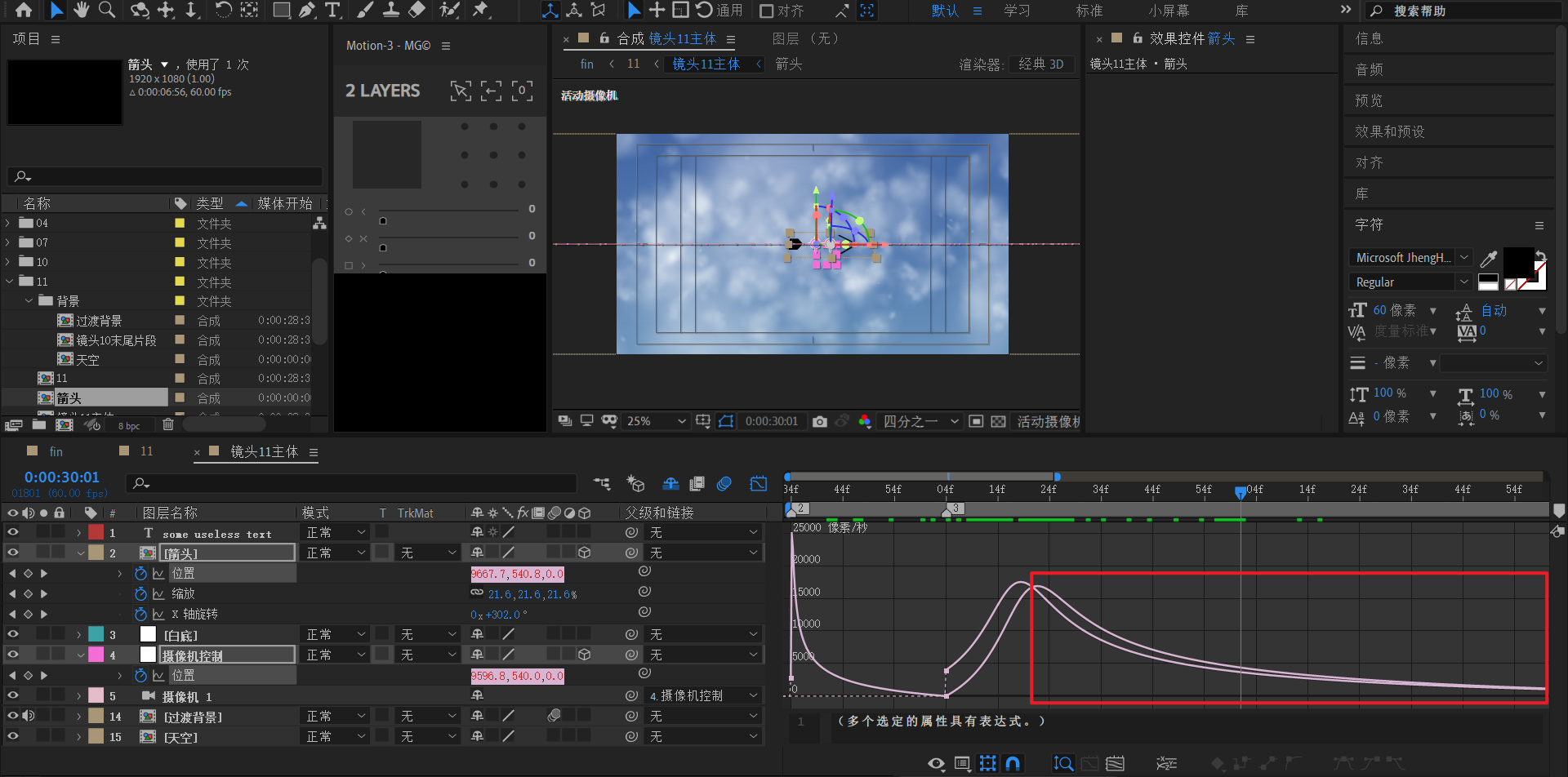Click the black fill color swatch in Character

[1518, 262]
